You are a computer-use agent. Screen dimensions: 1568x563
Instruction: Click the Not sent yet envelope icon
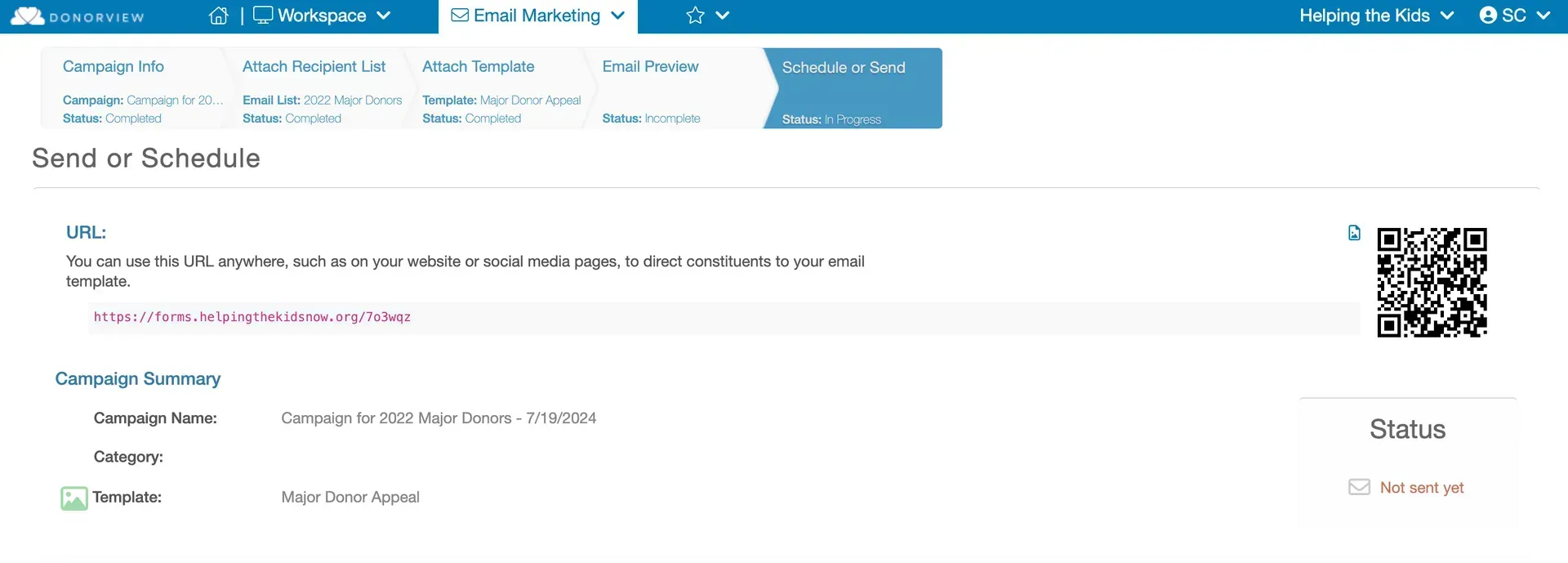[1359, 487]
